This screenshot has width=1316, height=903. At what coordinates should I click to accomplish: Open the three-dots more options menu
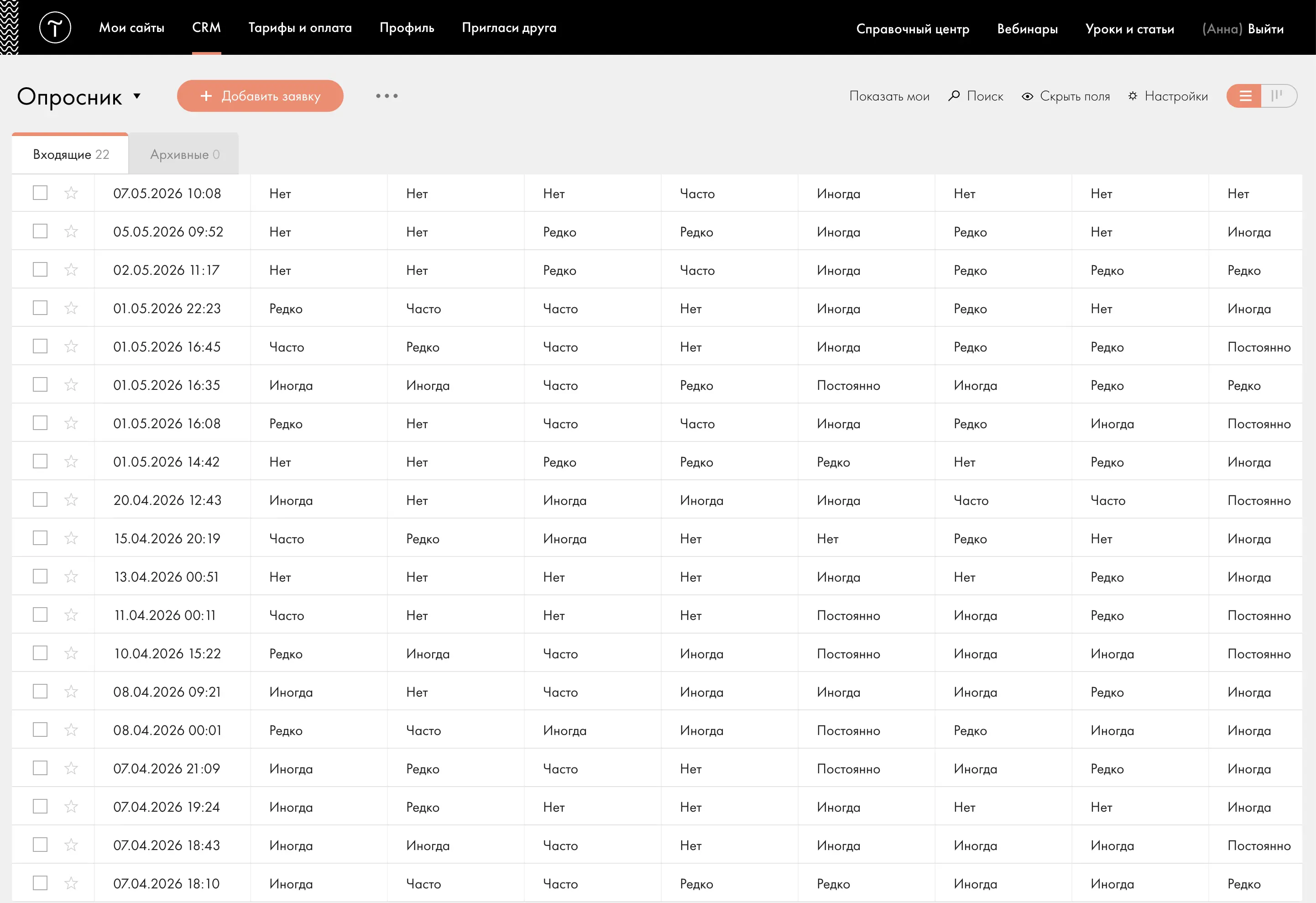pyautogui.click(x=387, y=96)
